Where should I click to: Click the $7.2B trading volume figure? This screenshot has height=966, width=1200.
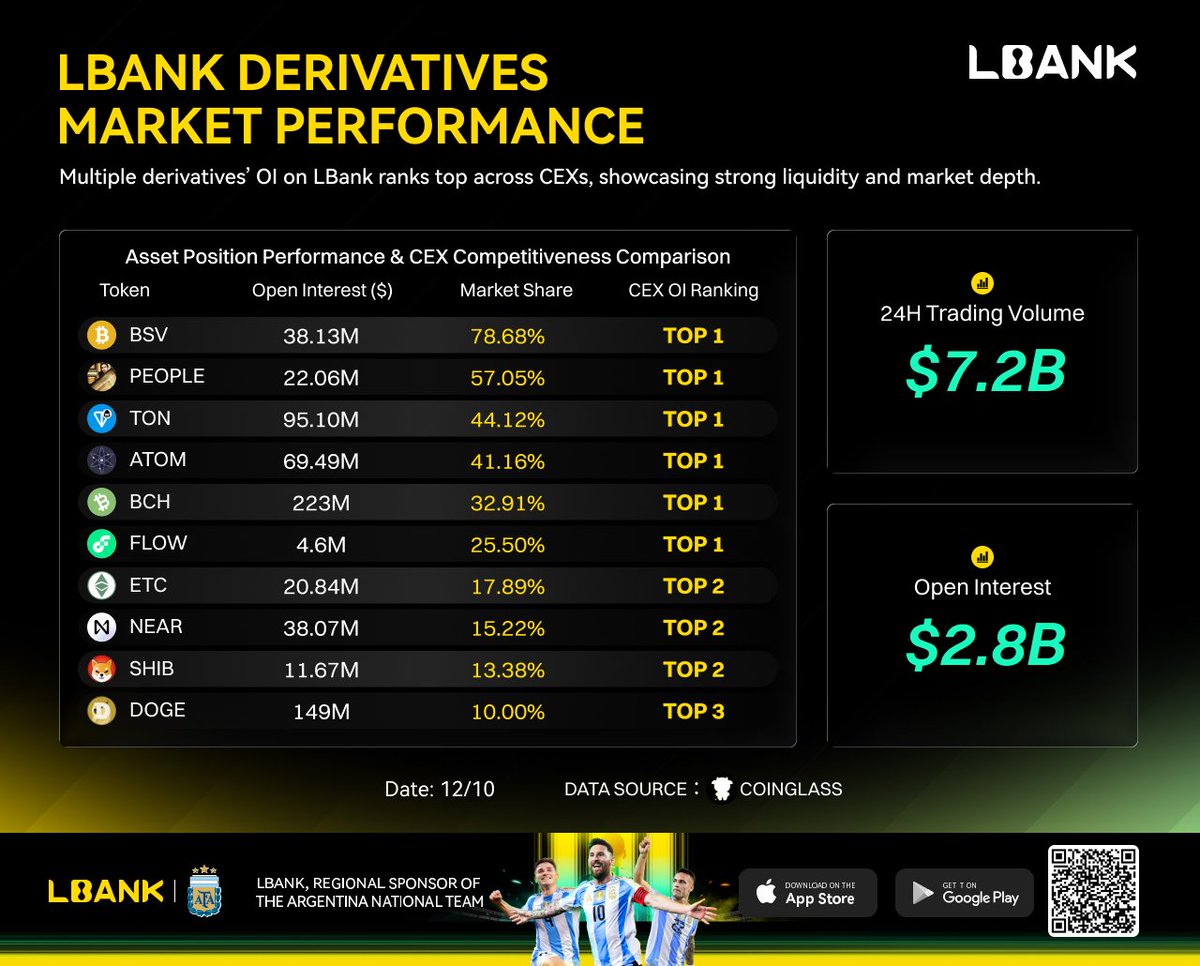coord(985,371)
